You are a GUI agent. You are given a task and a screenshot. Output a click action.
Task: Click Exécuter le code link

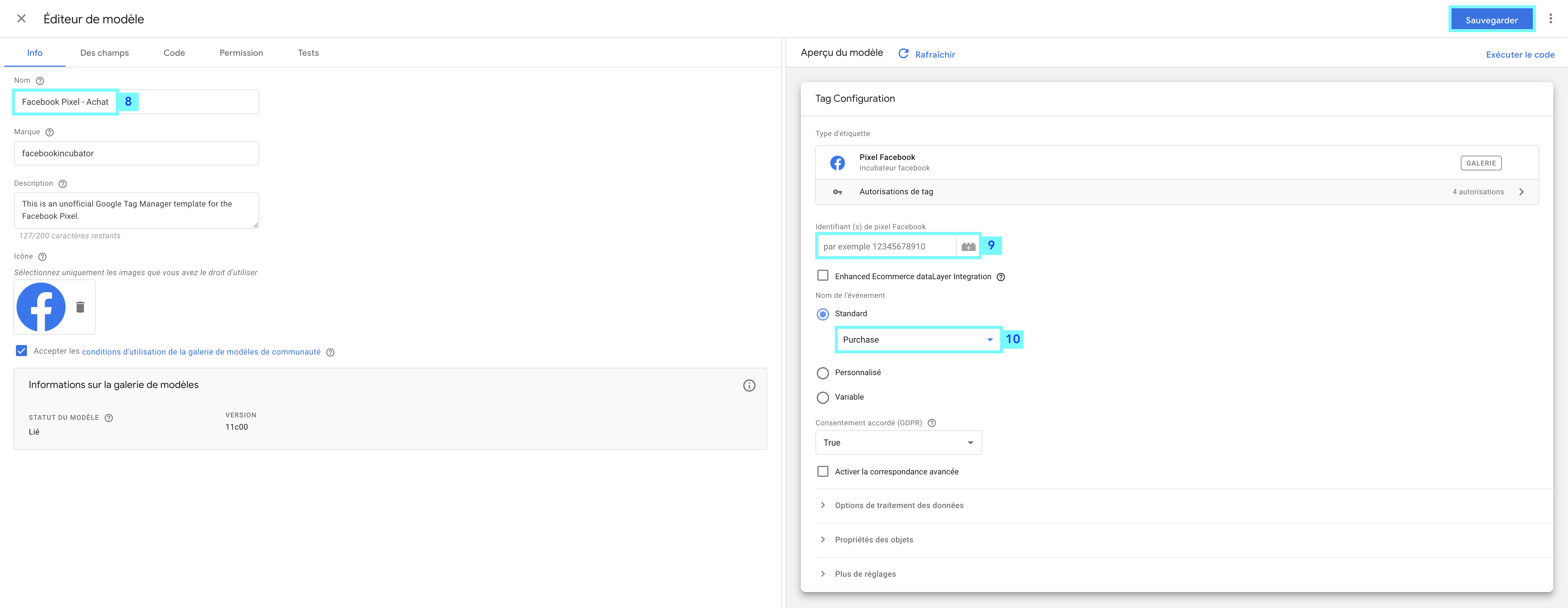1520,55
